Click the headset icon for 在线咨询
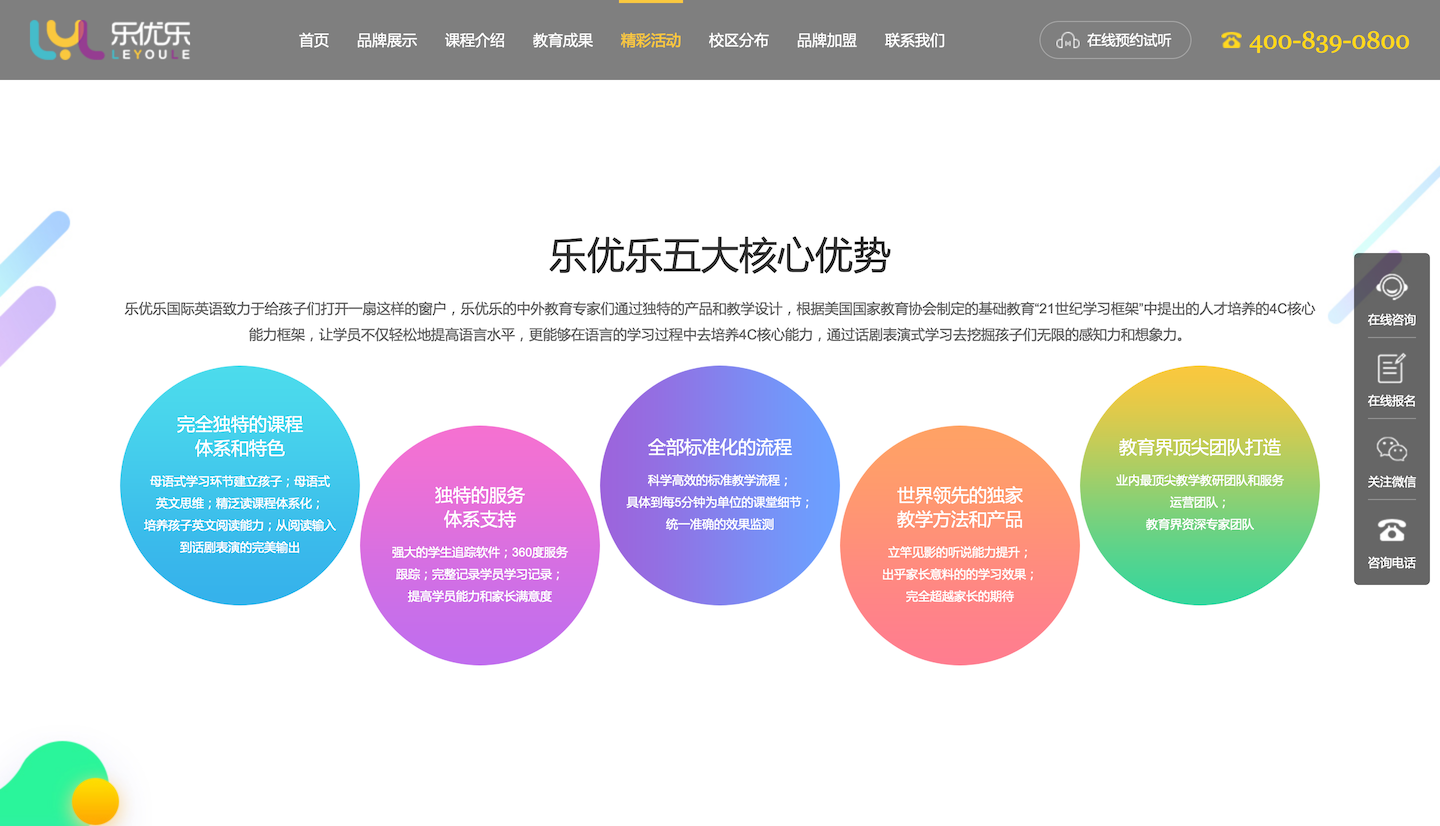The height and width of the screenshot is (826, 1440). 1391,288
